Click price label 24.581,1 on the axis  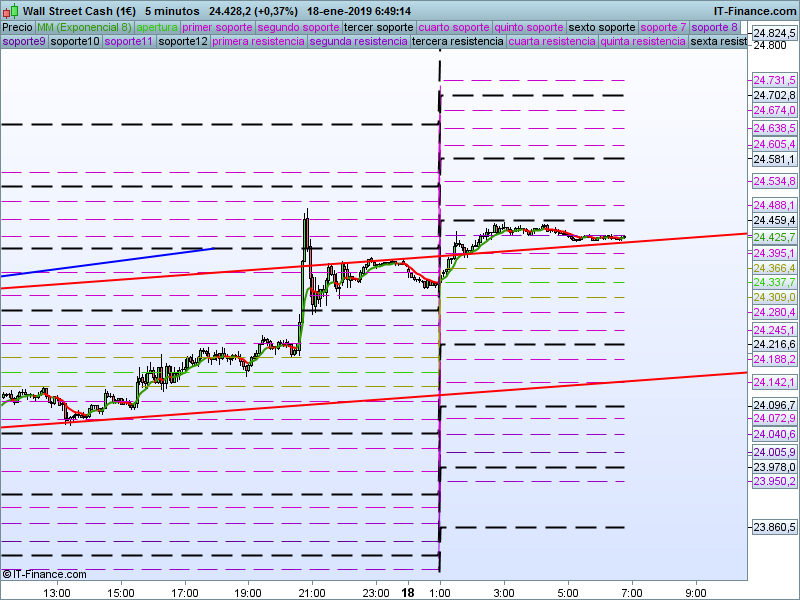[774, 159]
